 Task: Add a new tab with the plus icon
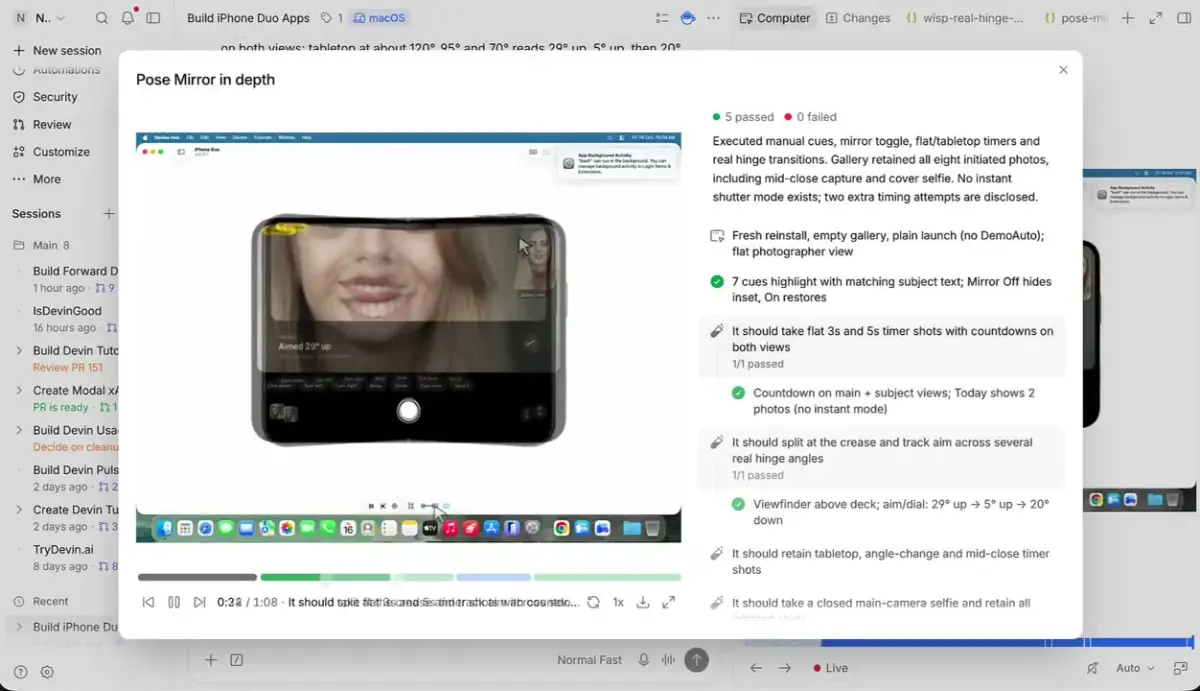[x=1128, y=18]
